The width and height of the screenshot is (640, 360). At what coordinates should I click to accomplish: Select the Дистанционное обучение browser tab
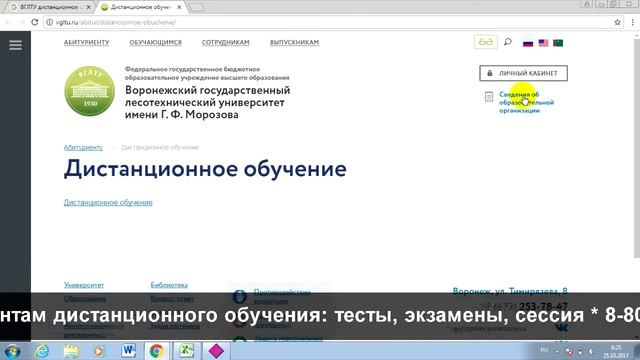(x=141, y=7)
